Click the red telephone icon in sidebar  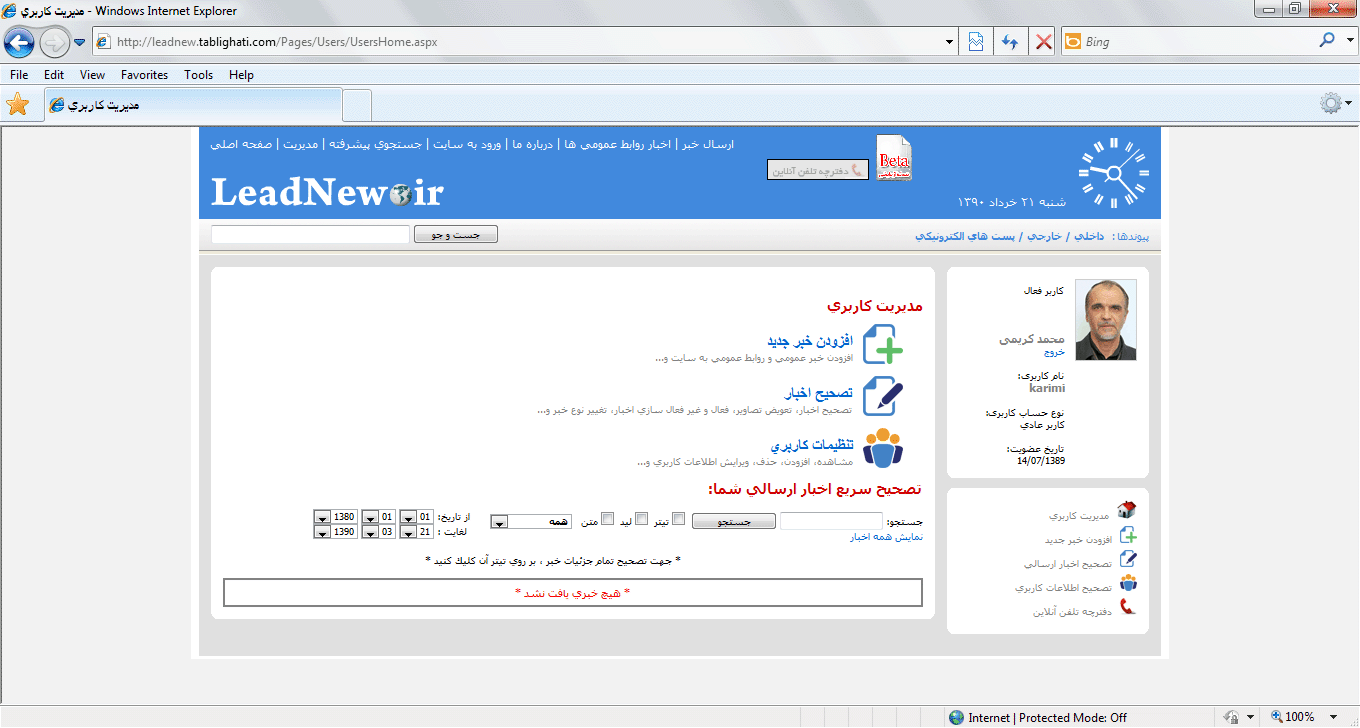1127,607
